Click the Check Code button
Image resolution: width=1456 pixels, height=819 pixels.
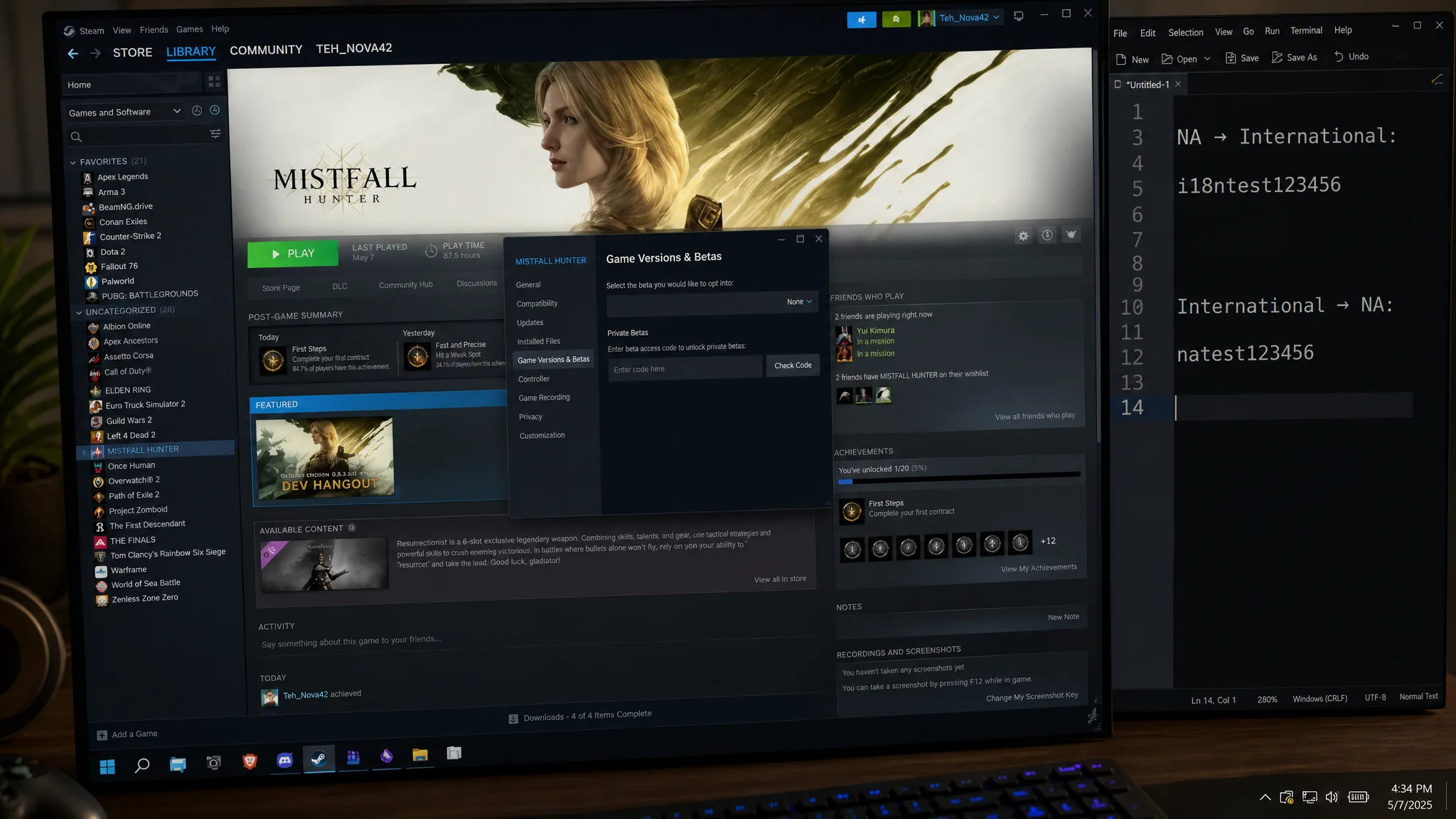[x=793, y=365]
